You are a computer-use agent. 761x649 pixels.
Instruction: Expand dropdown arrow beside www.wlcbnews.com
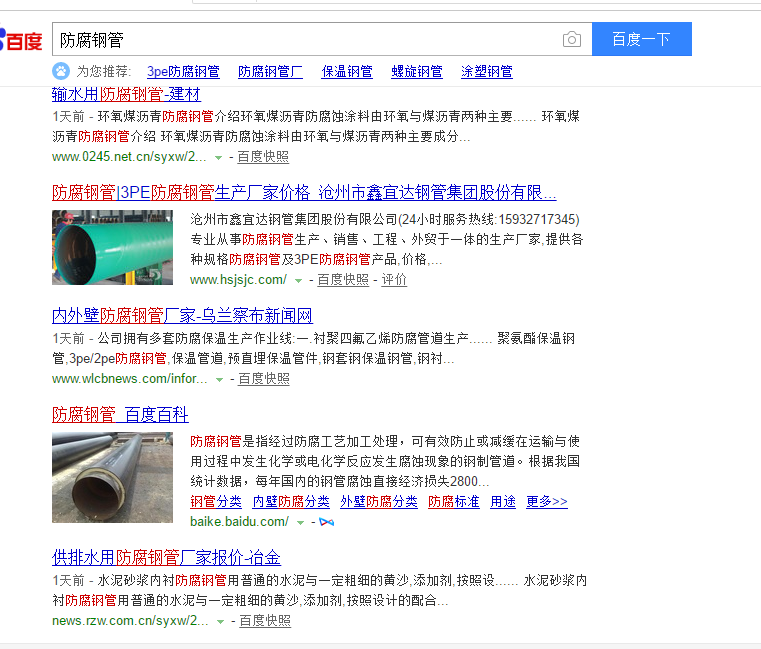pyautogui.click(x=219, y=380)
